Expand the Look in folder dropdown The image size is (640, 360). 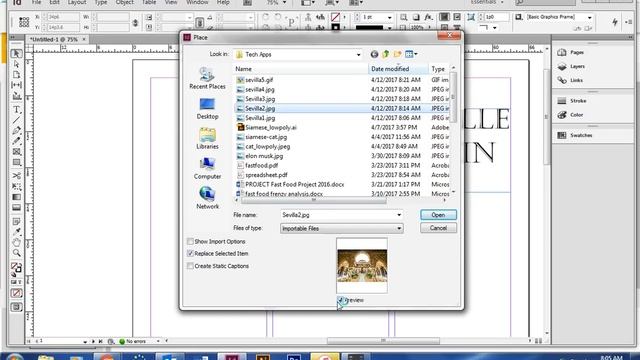[358, 54]
